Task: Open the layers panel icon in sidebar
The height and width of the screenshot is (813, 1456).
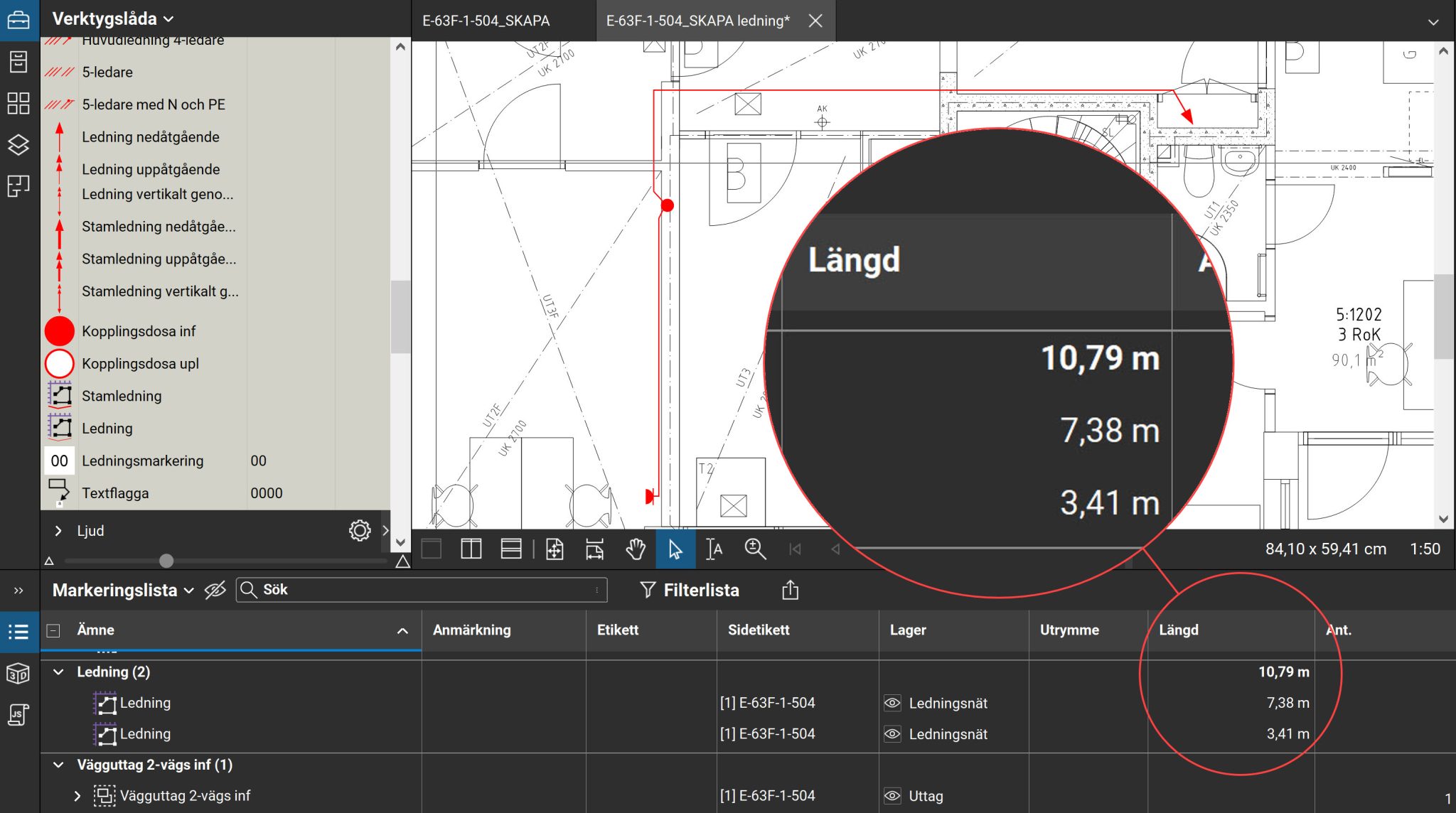Action: point(18,144)
